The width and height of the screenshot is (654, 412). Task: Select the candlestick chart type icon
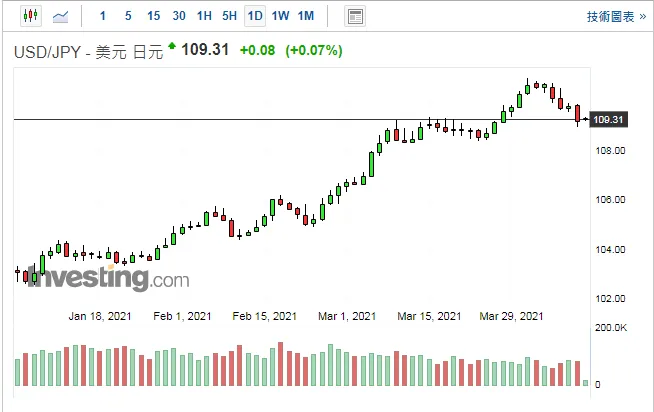(x=31, y=16)
